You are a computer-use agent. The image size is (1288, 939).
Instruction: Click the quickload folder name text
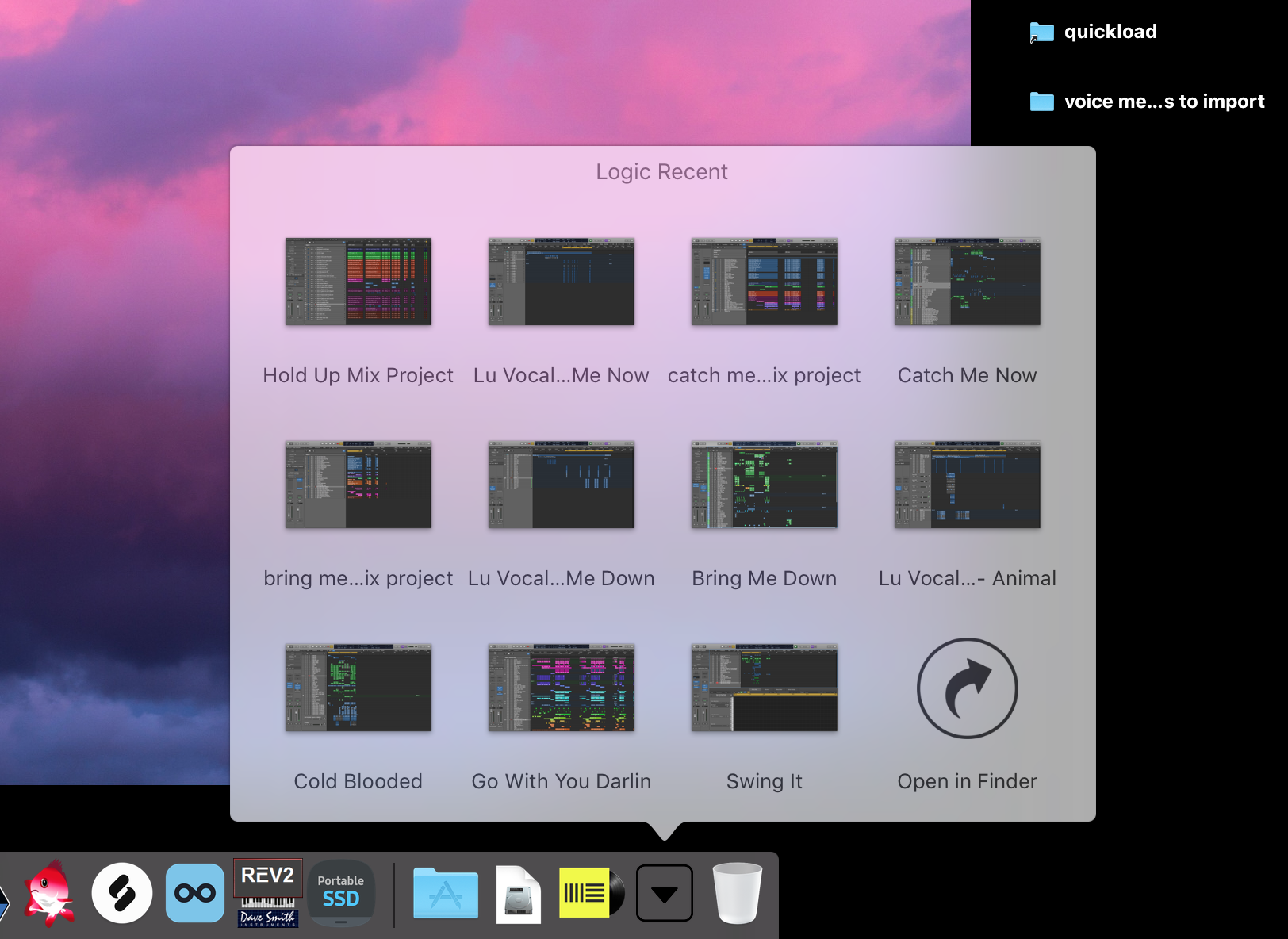[x=1110, y=32]
